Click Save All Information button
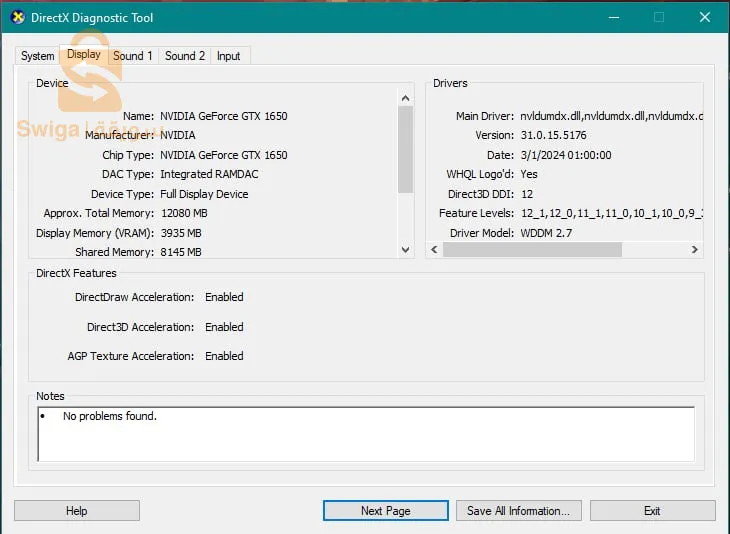 coord(518,511)
